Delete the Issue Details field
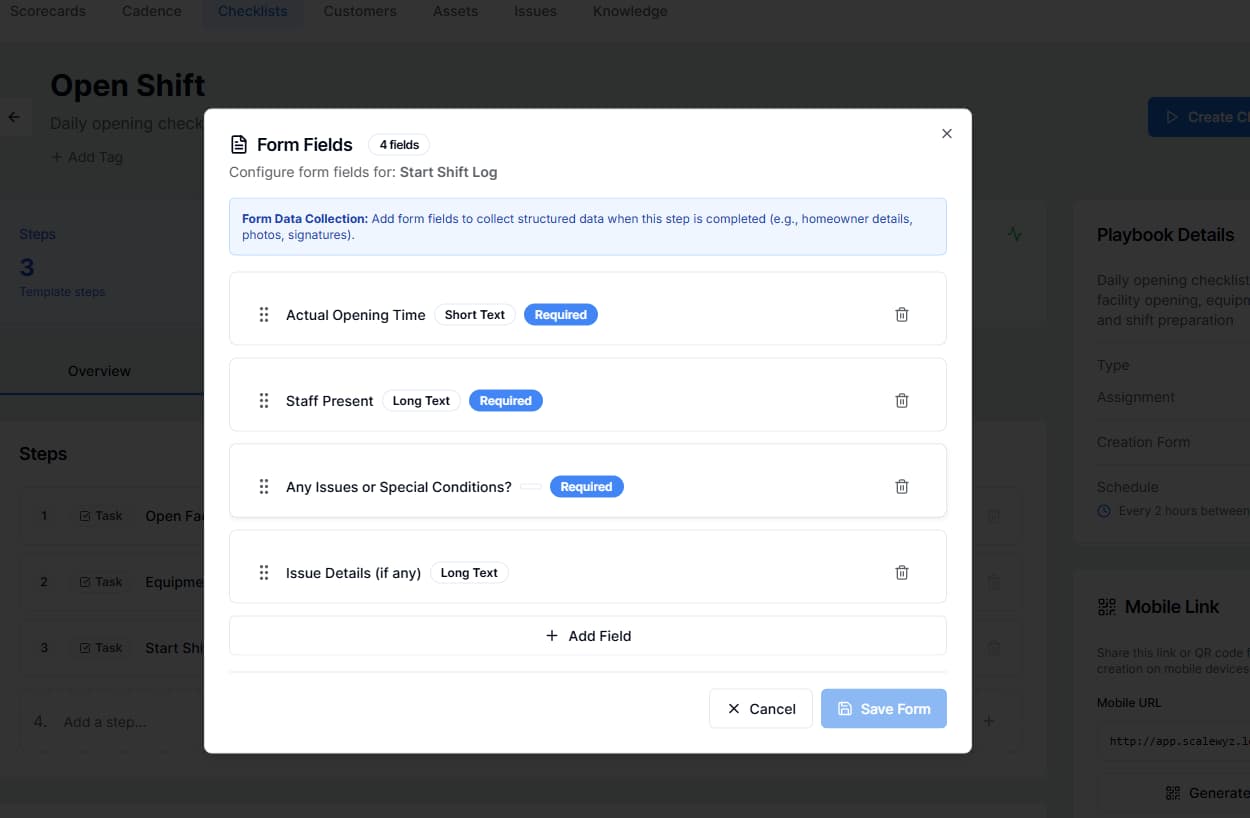 click(901, 572)
